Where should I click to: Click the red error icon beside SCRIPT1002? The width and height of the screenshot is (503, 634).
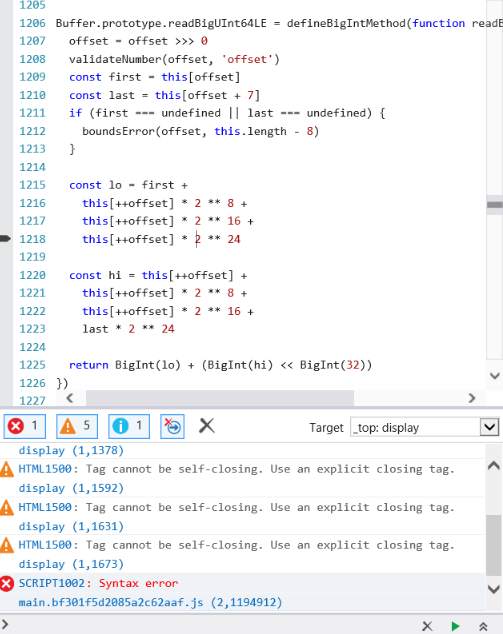7,583
